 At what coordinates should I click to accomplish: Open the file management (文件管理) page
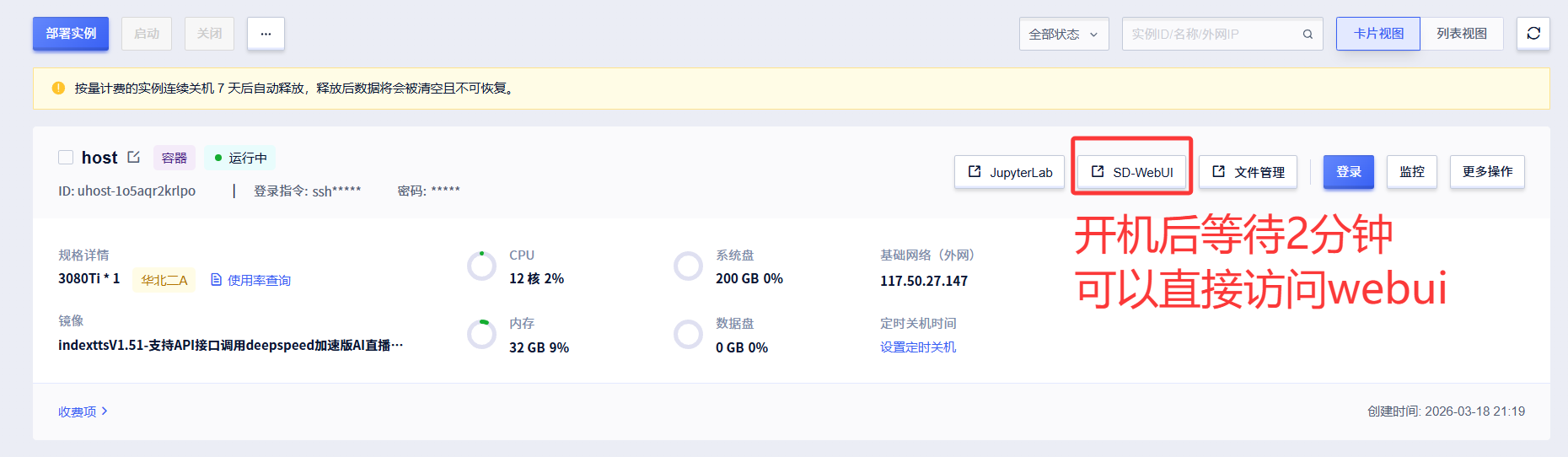coord(1248,172)
